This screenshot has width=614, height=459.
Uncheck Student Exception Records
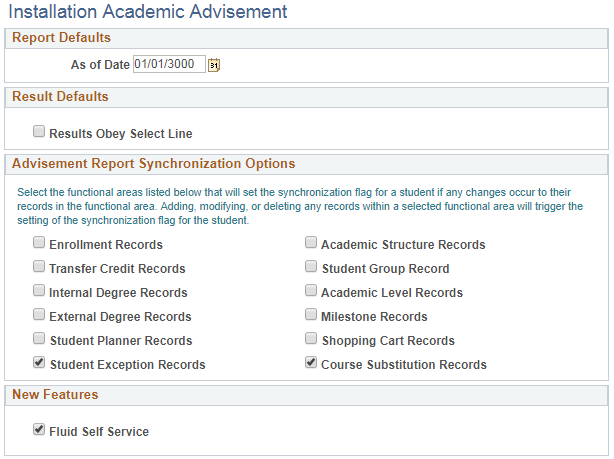39,363
